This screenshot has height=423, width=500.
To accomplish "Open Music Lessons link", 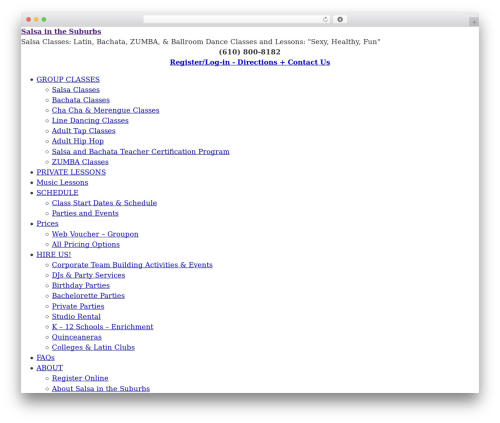I will [x=62, y=183].
